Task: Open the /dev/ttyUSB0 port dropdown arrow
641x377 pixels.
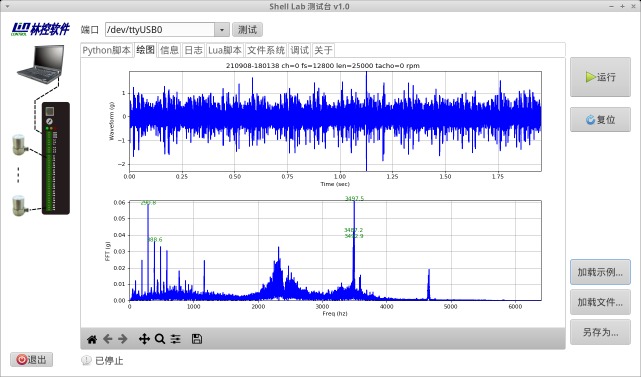Action: pos(222,30)
